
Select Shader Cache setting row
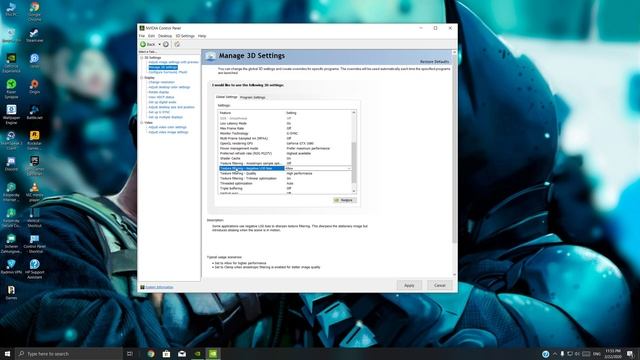pyautogui.click(x=285, y=158)
